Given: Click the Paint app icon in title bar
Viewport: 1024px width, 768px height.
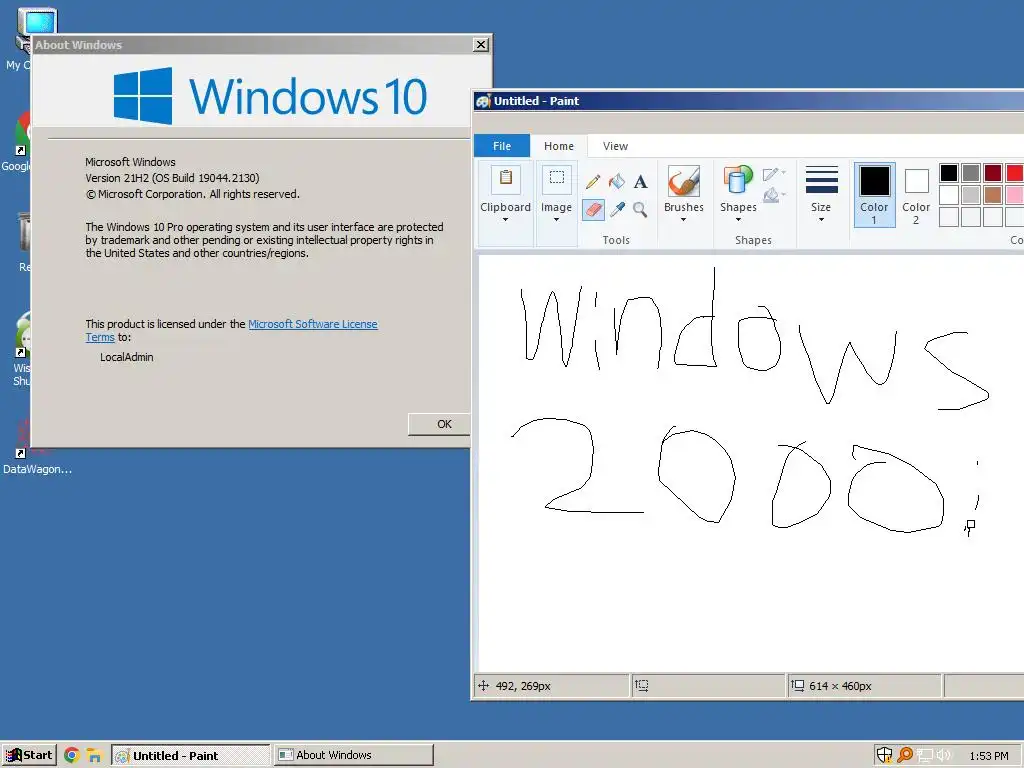Looking at the screenshot, I should [x=483, y=101].
